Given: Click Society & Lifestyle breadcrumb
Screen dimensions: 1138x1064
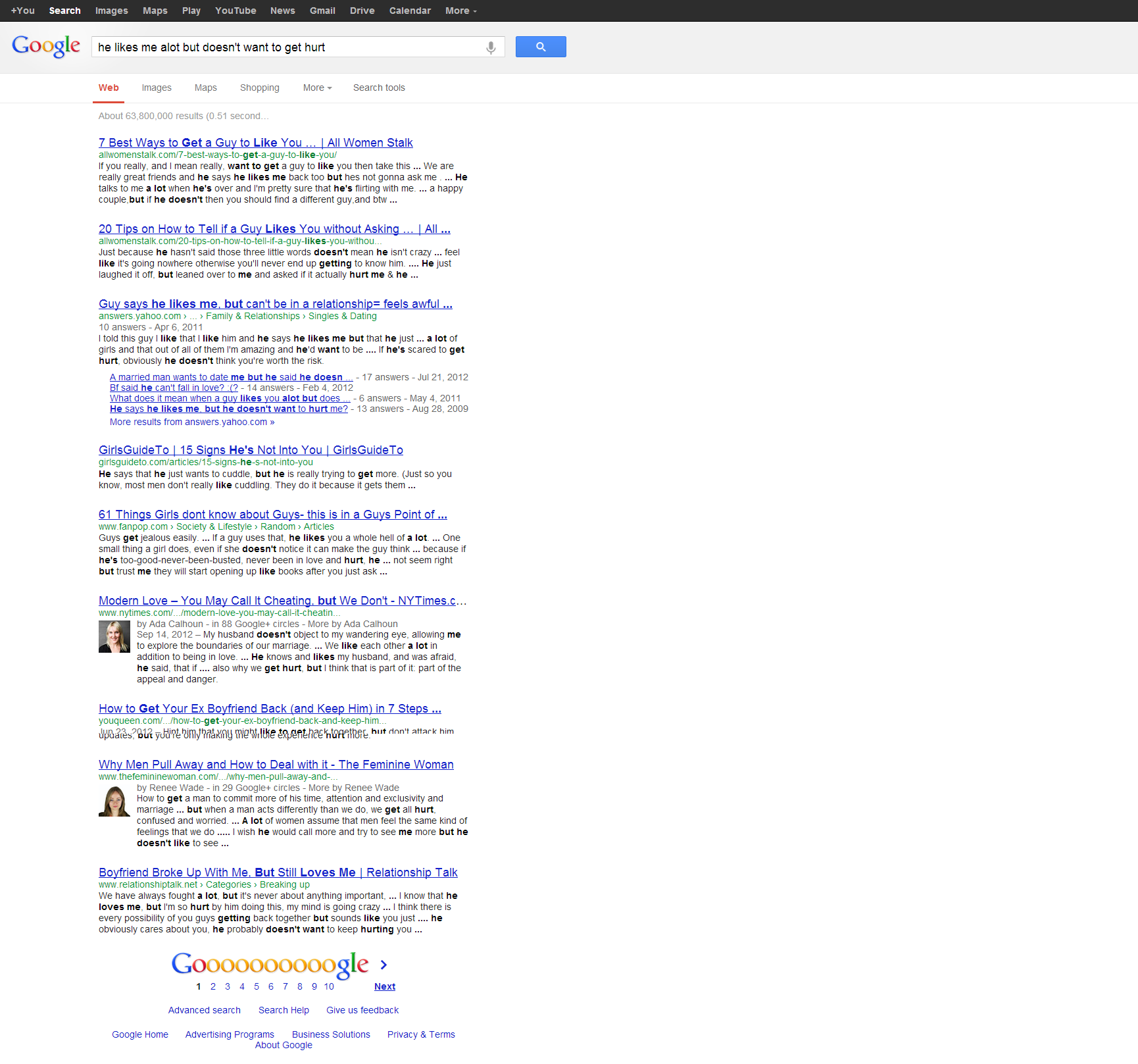Looking at the screenshot, I should click(214, 526).
